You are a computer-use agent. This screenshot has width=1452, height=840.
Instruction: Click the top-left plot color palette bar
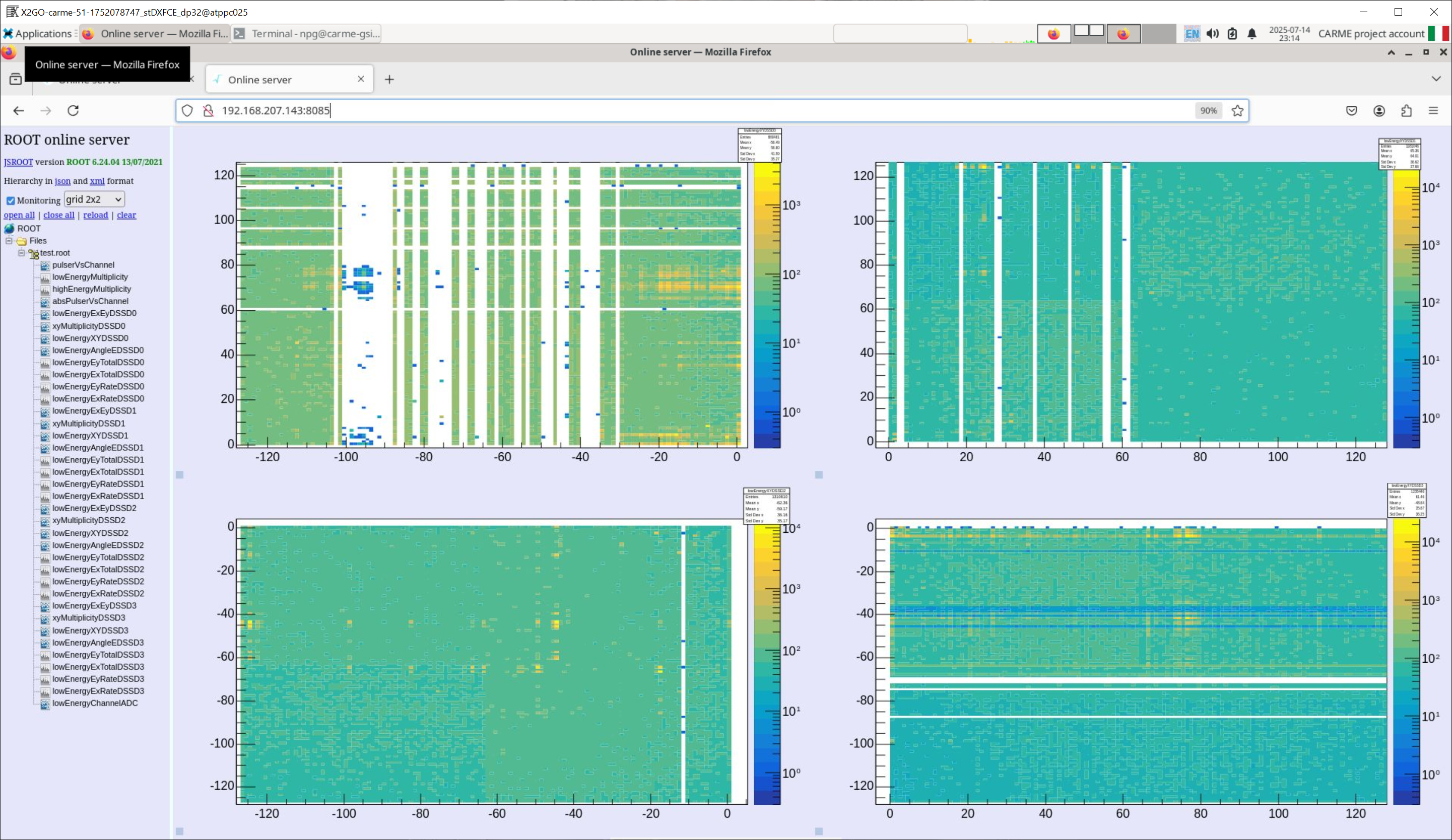point(766,305)
